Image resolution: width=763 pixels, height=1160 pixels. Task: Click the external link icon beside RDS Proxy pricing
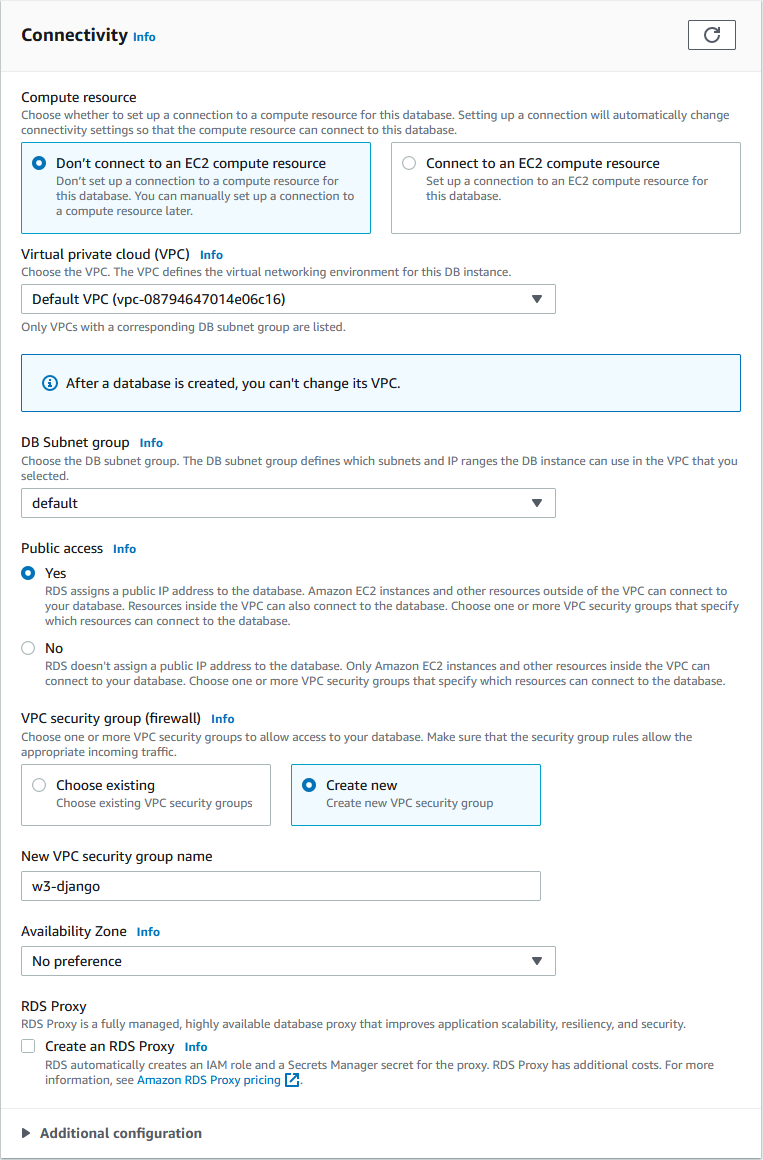coord(292,1080)
